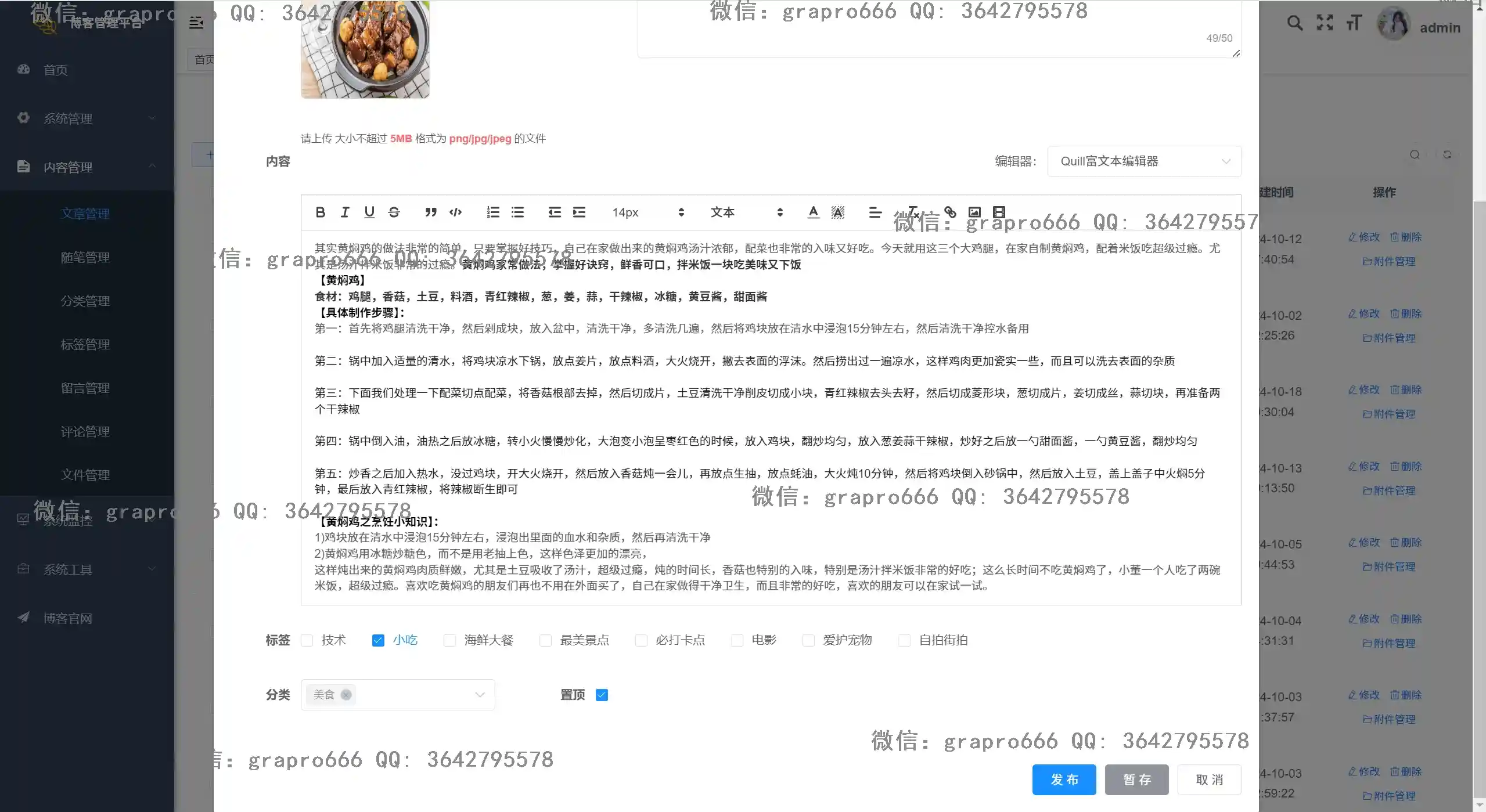The width and height of the screenshot is (1486, 812).
Task: Open 随笔管理 in the sidebar
Action: click(85, 257)
